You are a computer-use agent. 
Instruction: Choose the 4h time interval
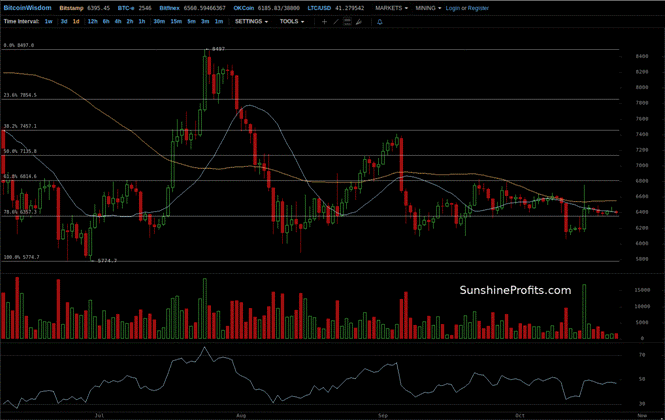point(117,21)
